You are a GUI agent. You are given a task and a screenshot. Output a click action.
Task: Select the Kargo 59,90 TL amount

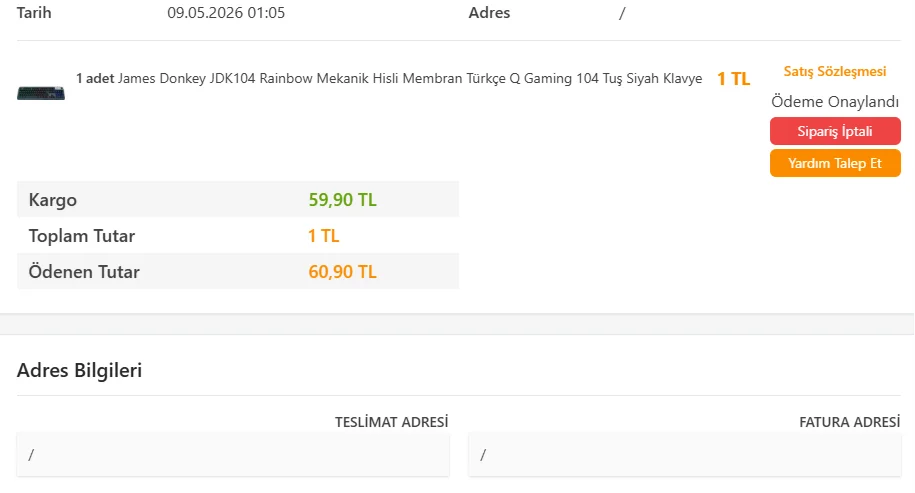pos(343,200)
